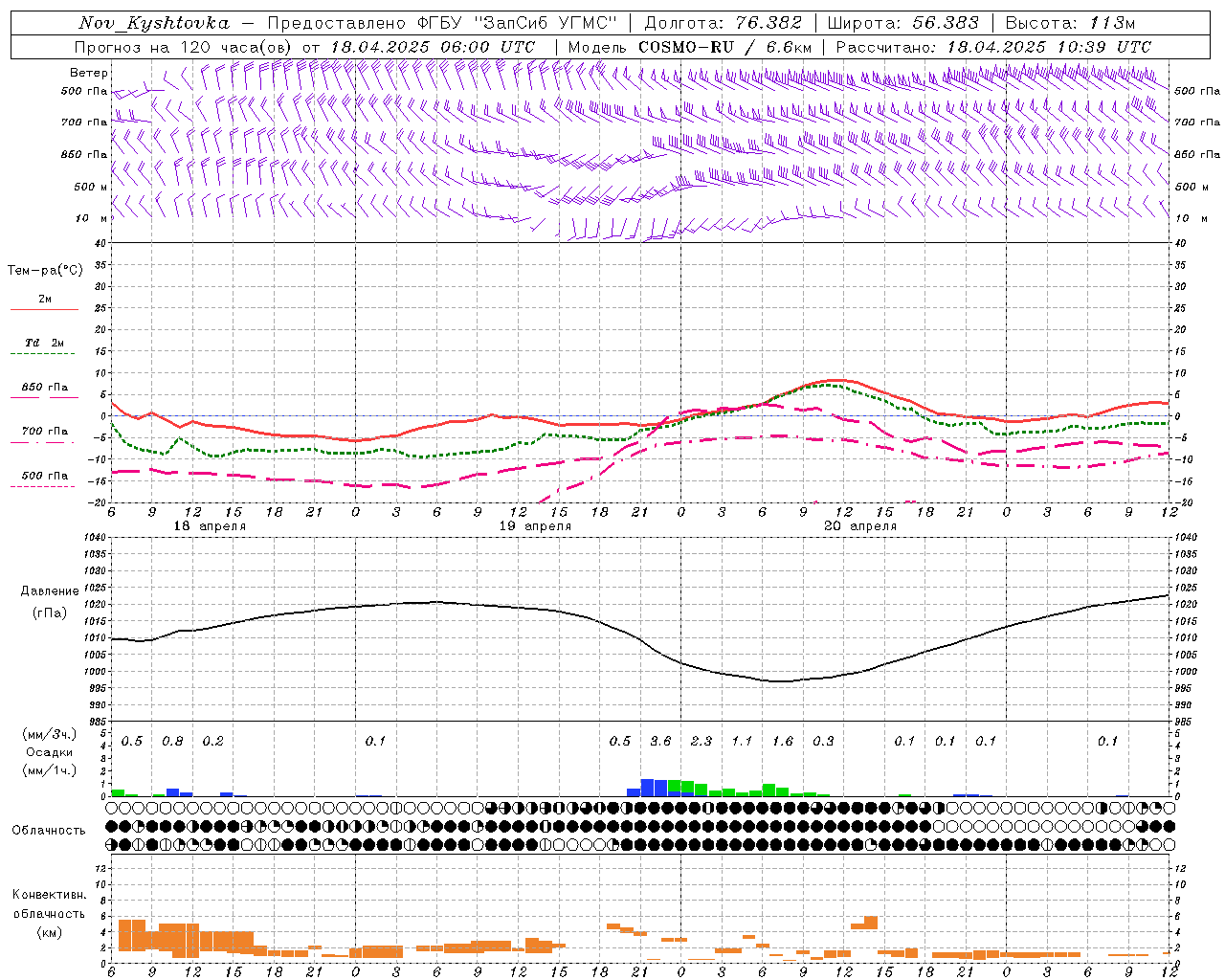The width and height of the screenshot is (1225, 980).
Task: Select the model label 'COSMO-RU / 6.6км'
Action: 725,47
